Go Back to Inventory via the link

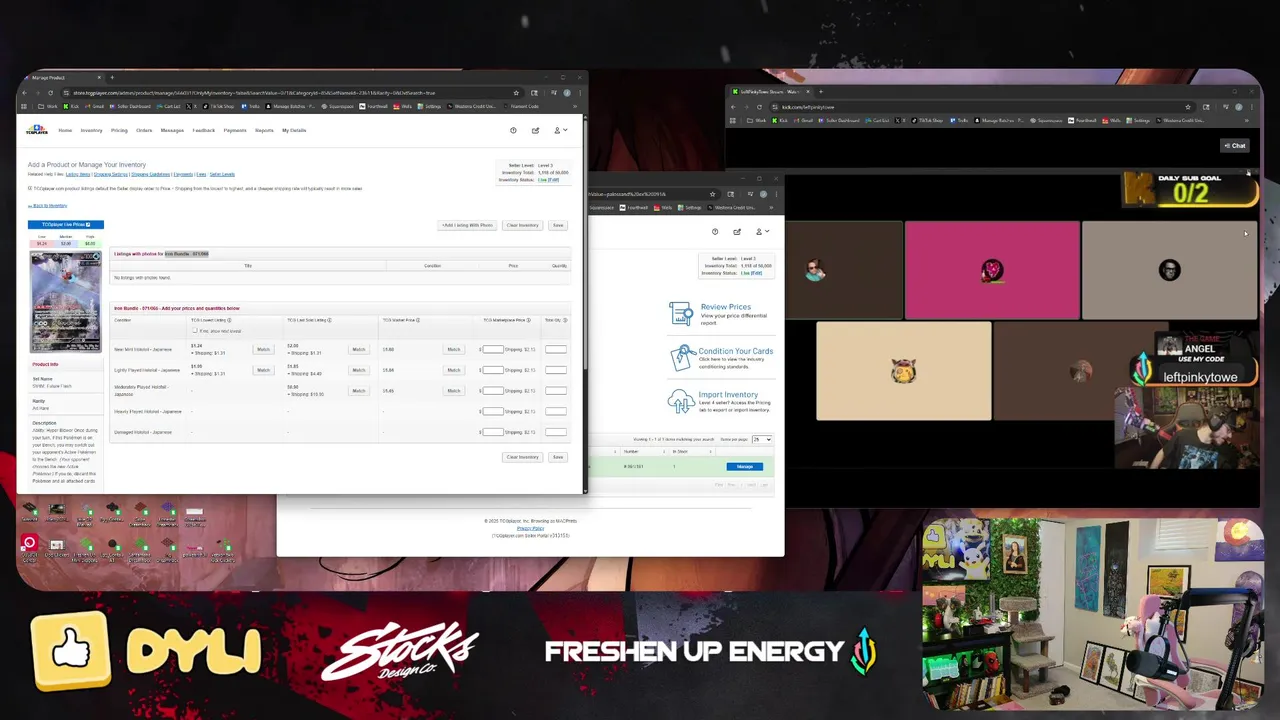(47, 205)
